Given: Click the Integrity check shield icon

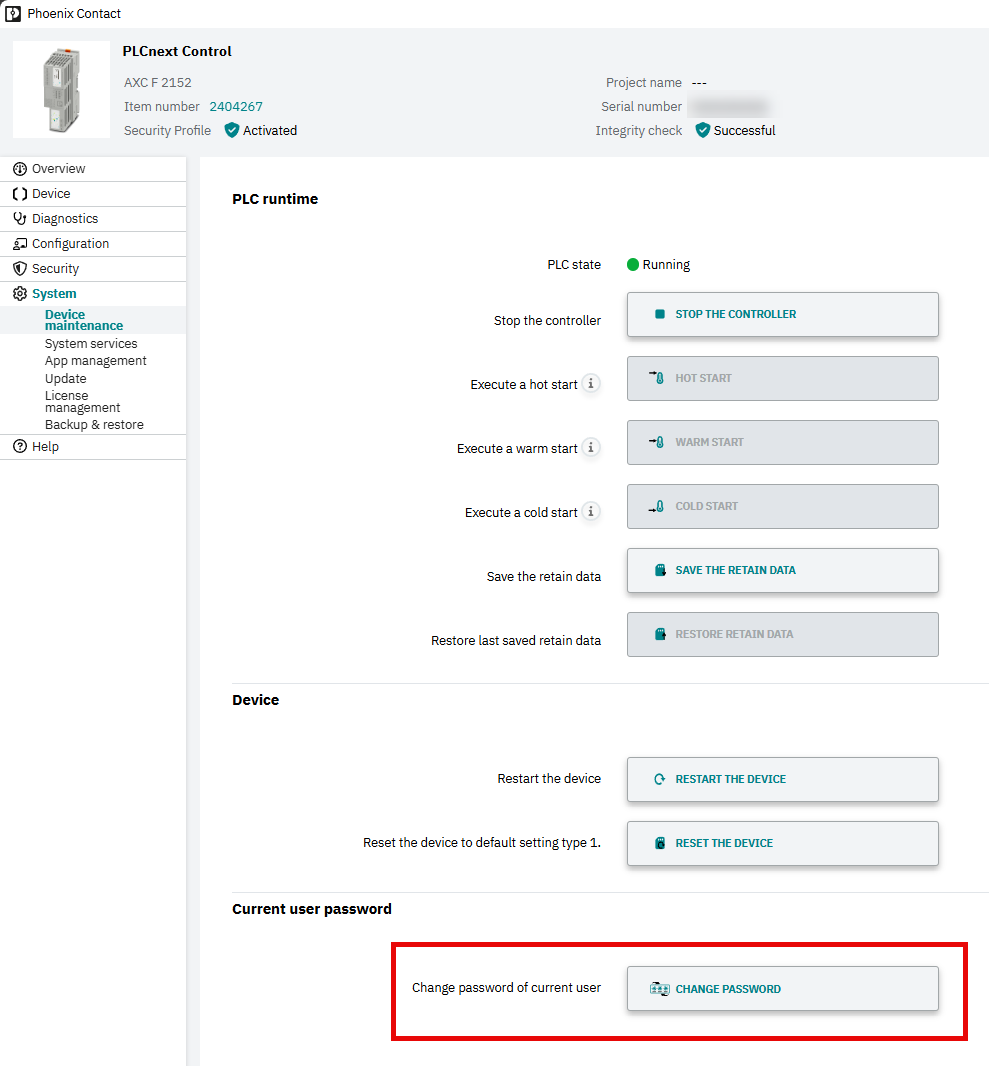Looking at the screenshot, I should tap(703, 130).
